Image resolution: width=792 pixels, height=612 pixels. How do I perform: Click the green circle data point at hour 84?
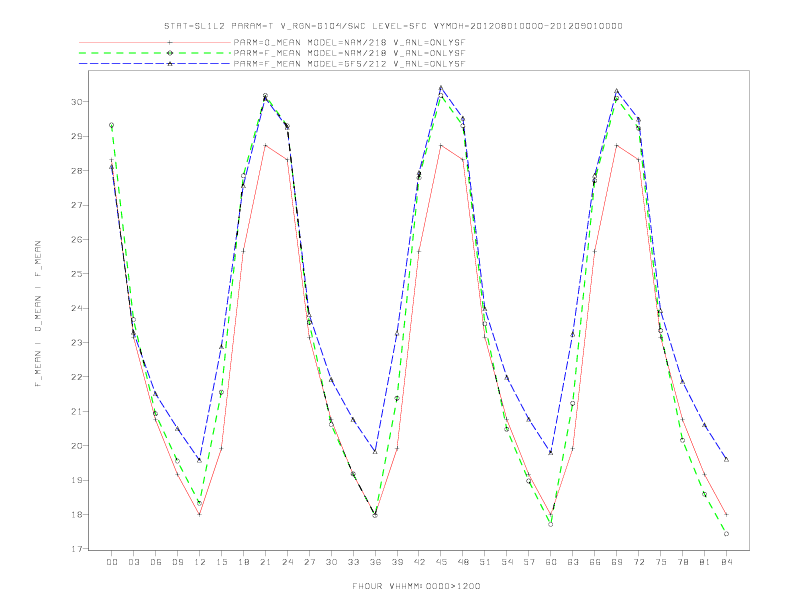coord(726,534)
